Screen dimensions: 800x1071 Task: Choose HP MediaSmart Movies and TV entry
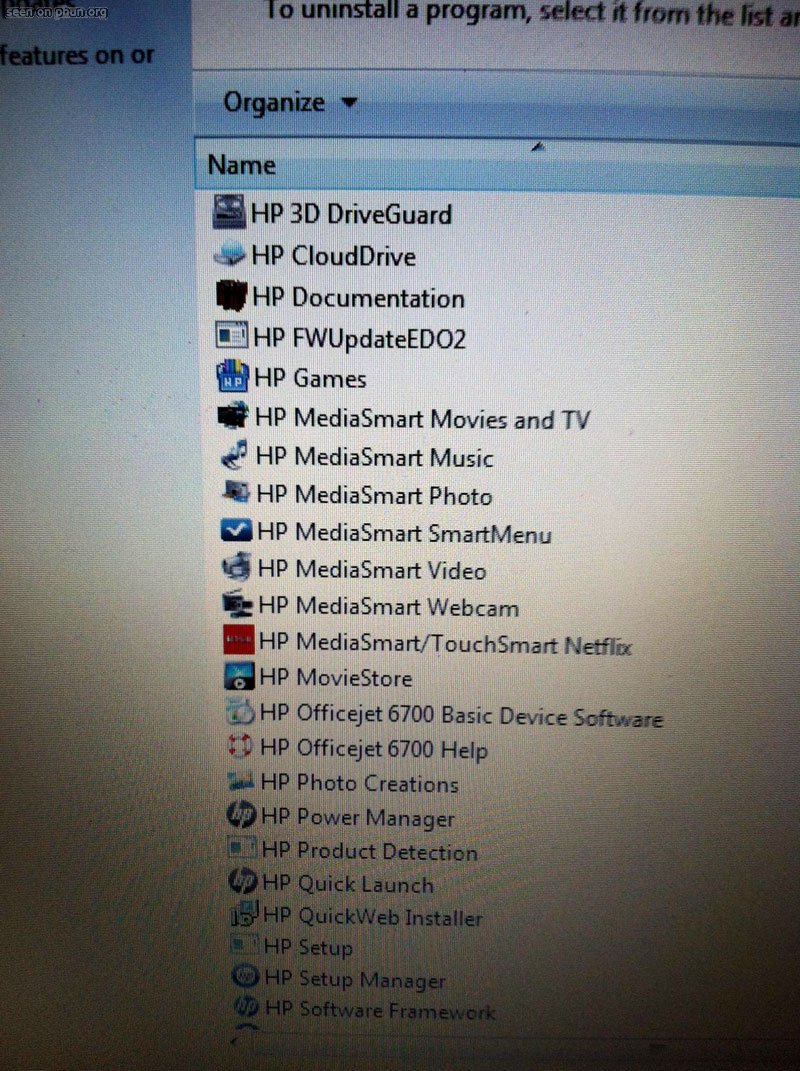422,418
